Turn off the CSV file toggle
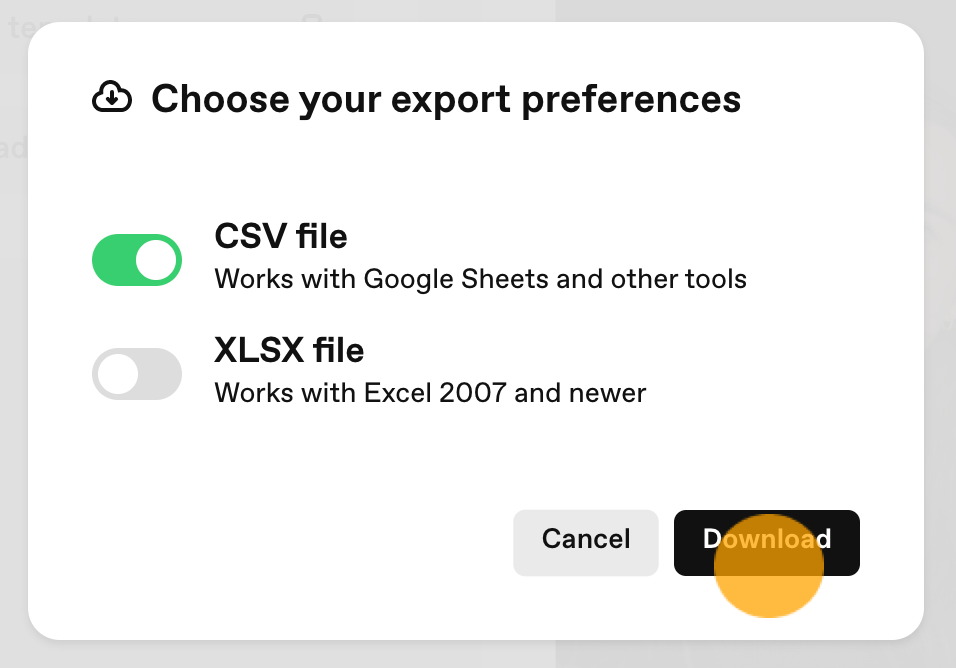 coord(137,260)
